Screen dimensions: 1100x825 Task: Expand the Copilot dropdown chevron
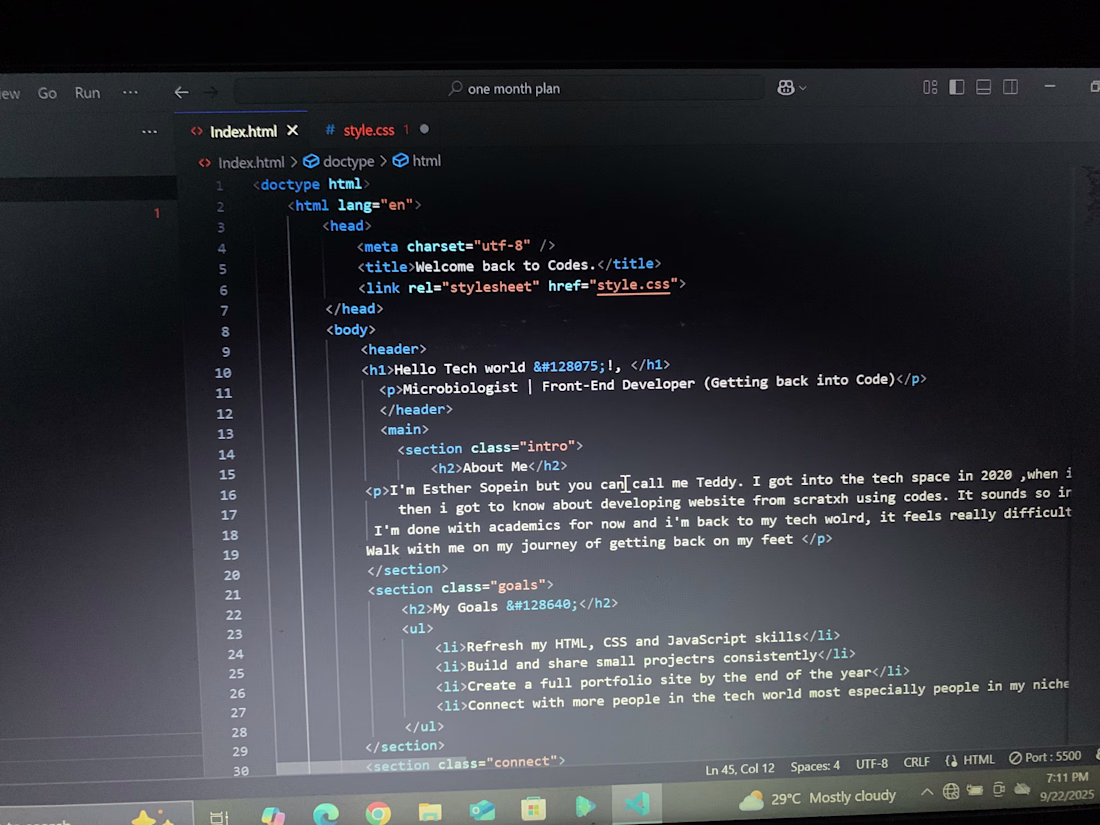803,88
